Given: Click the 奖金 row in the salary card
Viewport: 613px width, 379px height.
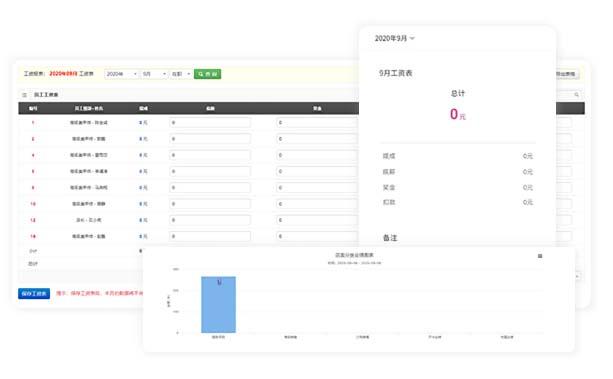Looking at the screenshot, I should 457,187.
